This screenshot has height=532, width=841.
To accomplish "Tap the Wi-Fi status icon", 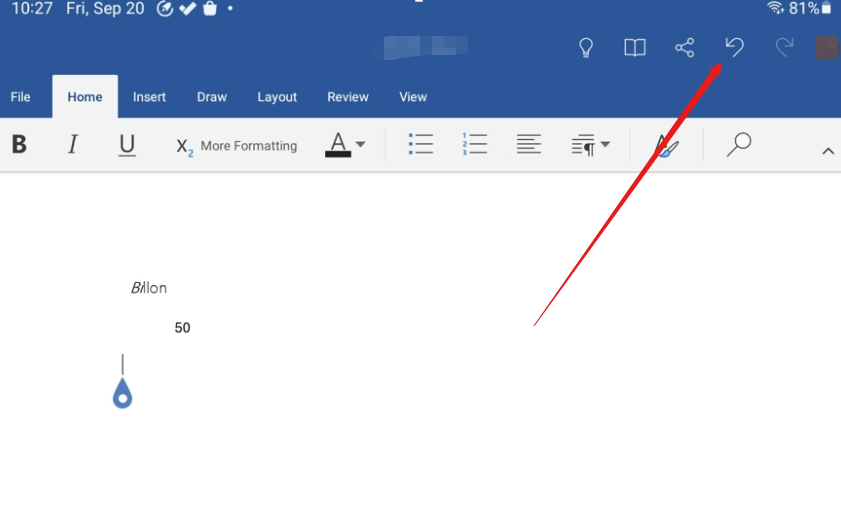I will coord(775,8).
